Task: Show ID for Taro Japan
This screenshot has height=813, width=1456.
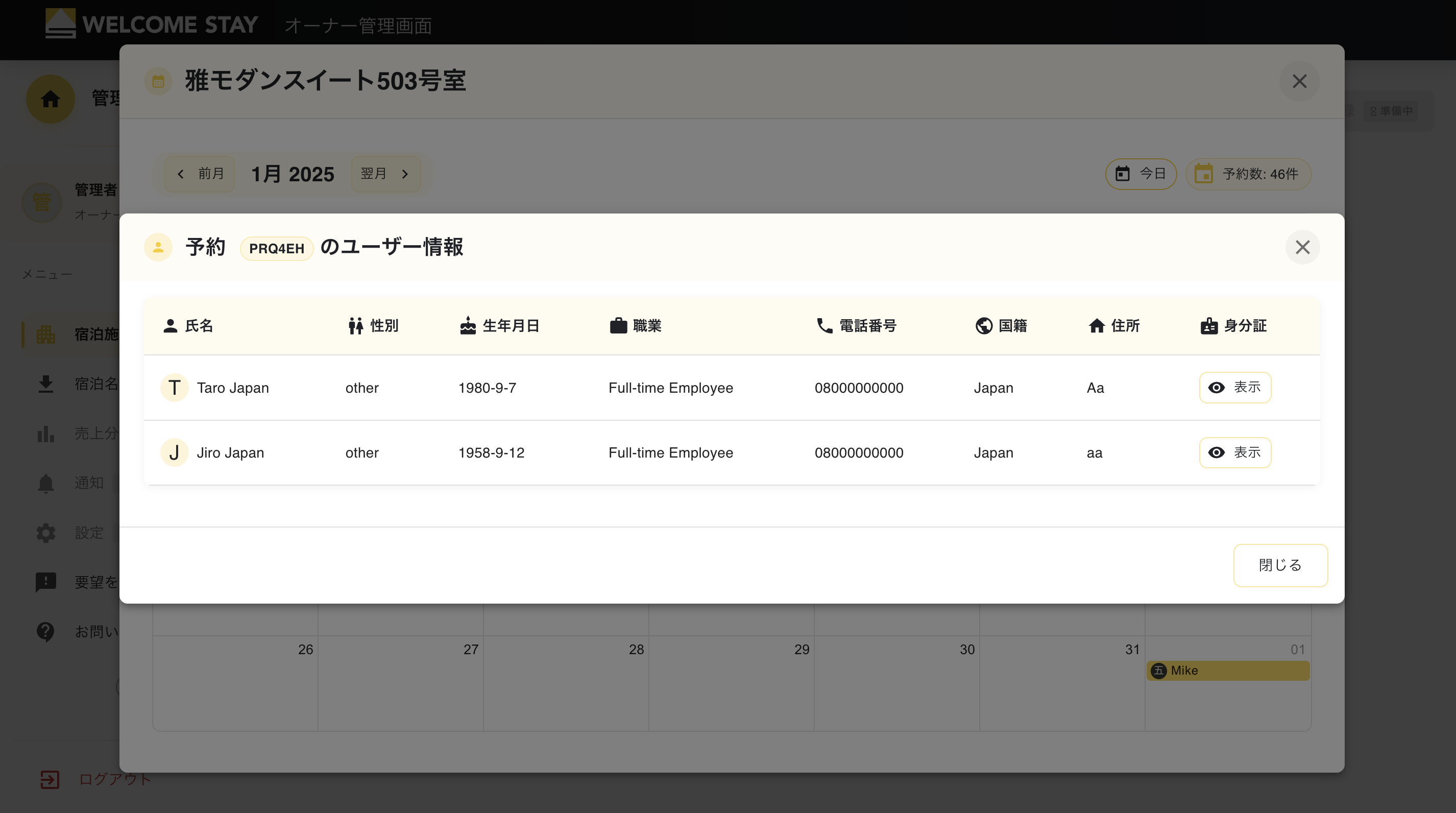Action: 1234,387
